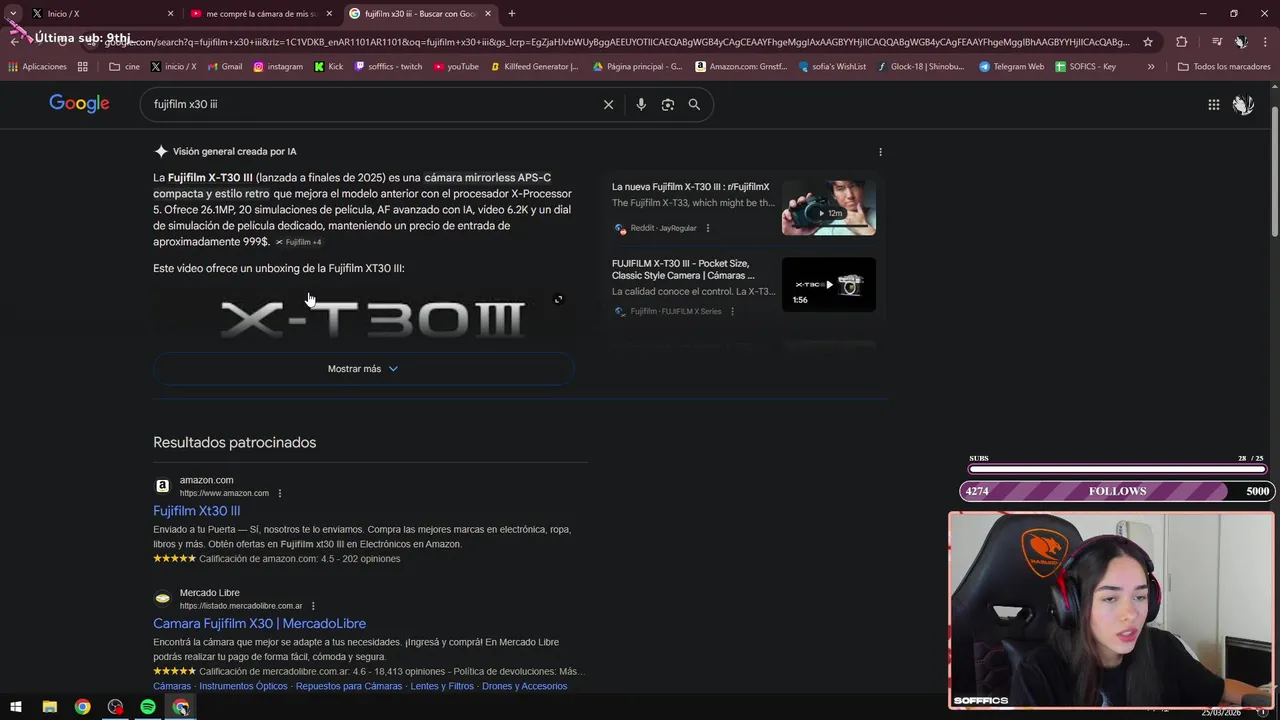This screenshot has height=720, width=1280.
Task: Open the Instrumentos Ópticos sublink
Action: pyautogui.click(x=243, y=686)
